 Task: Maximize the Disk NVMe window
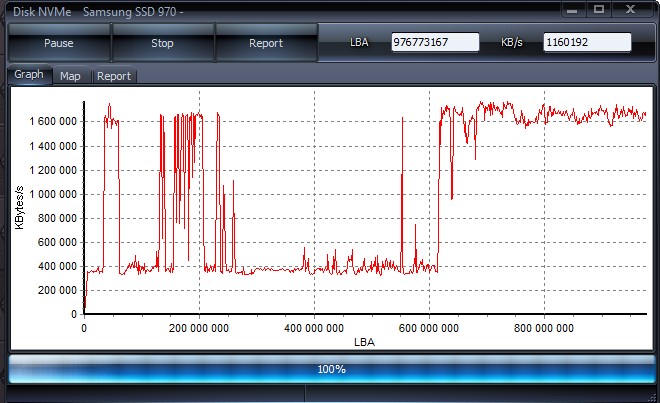click(599, 9)
